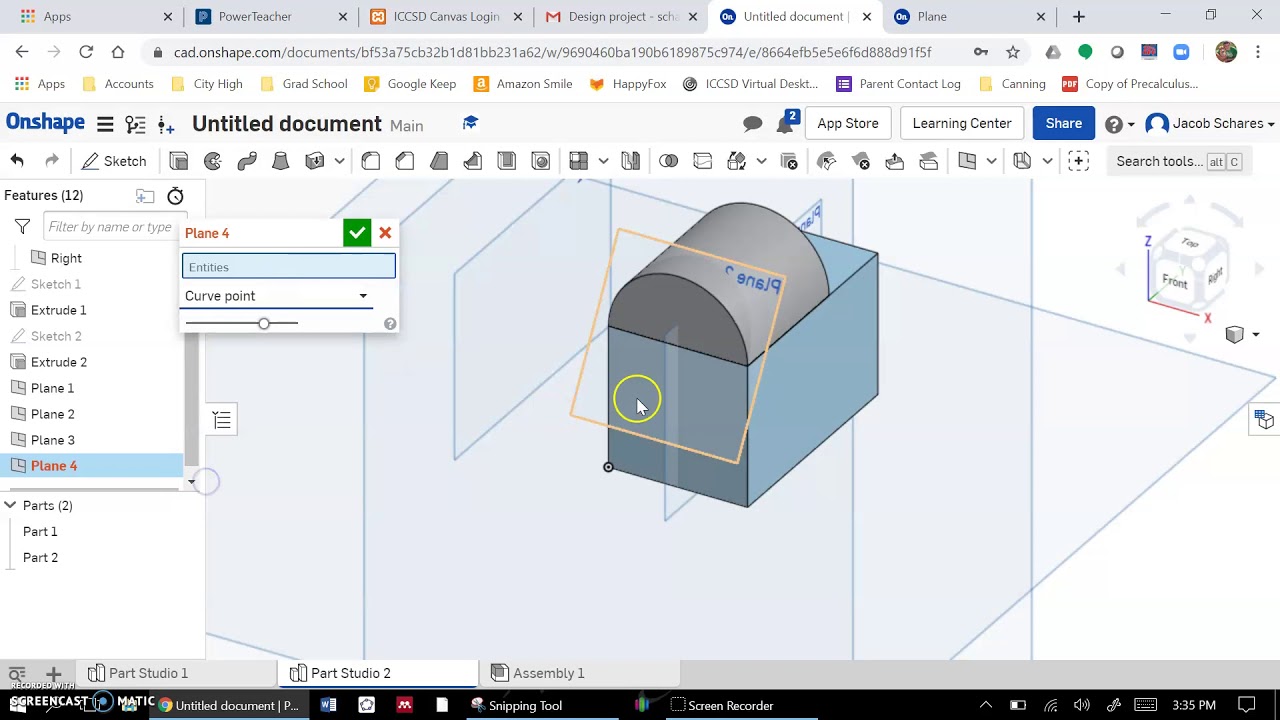Click the Entities selection field
The height and width of the screenshot is (720, 1280).
coord(289,267)
